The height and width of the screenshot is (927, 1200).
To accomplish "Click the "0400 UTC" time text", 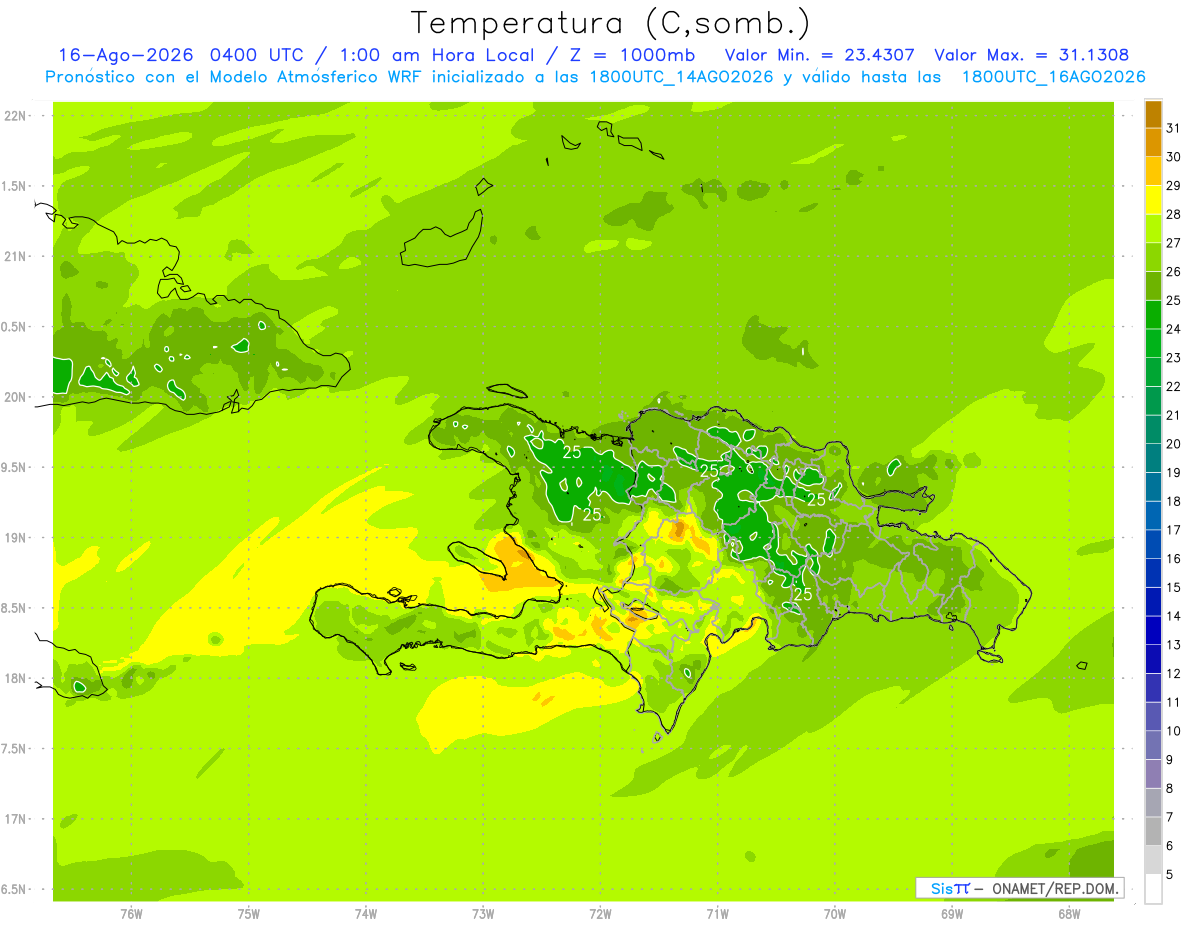I will 261,55.
